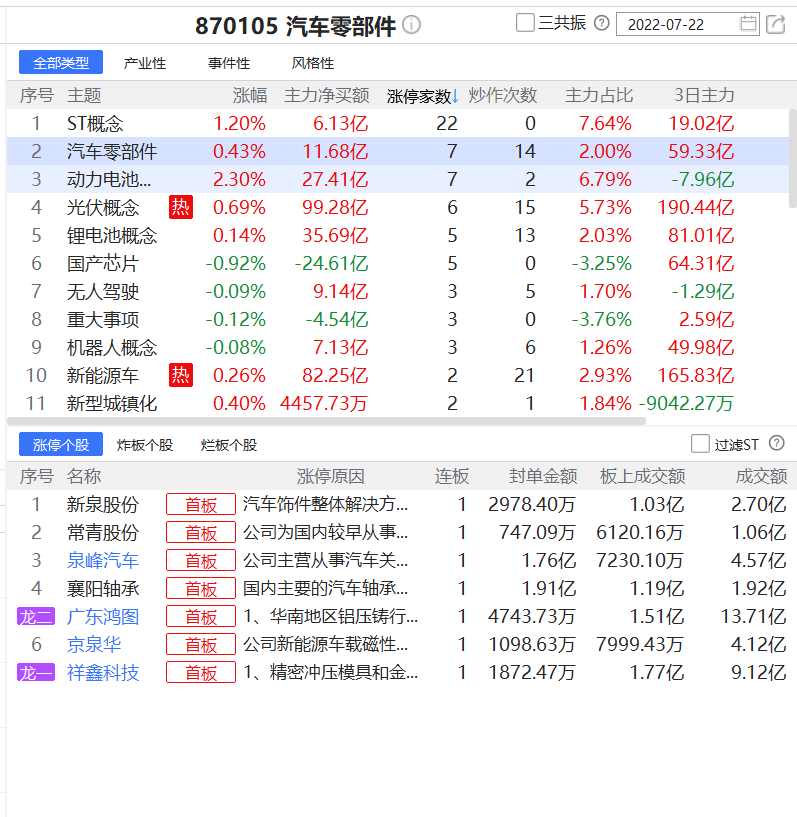Click 热 badge on 光伏概念 row
The image size is (797, 817).
coord(181,207)
